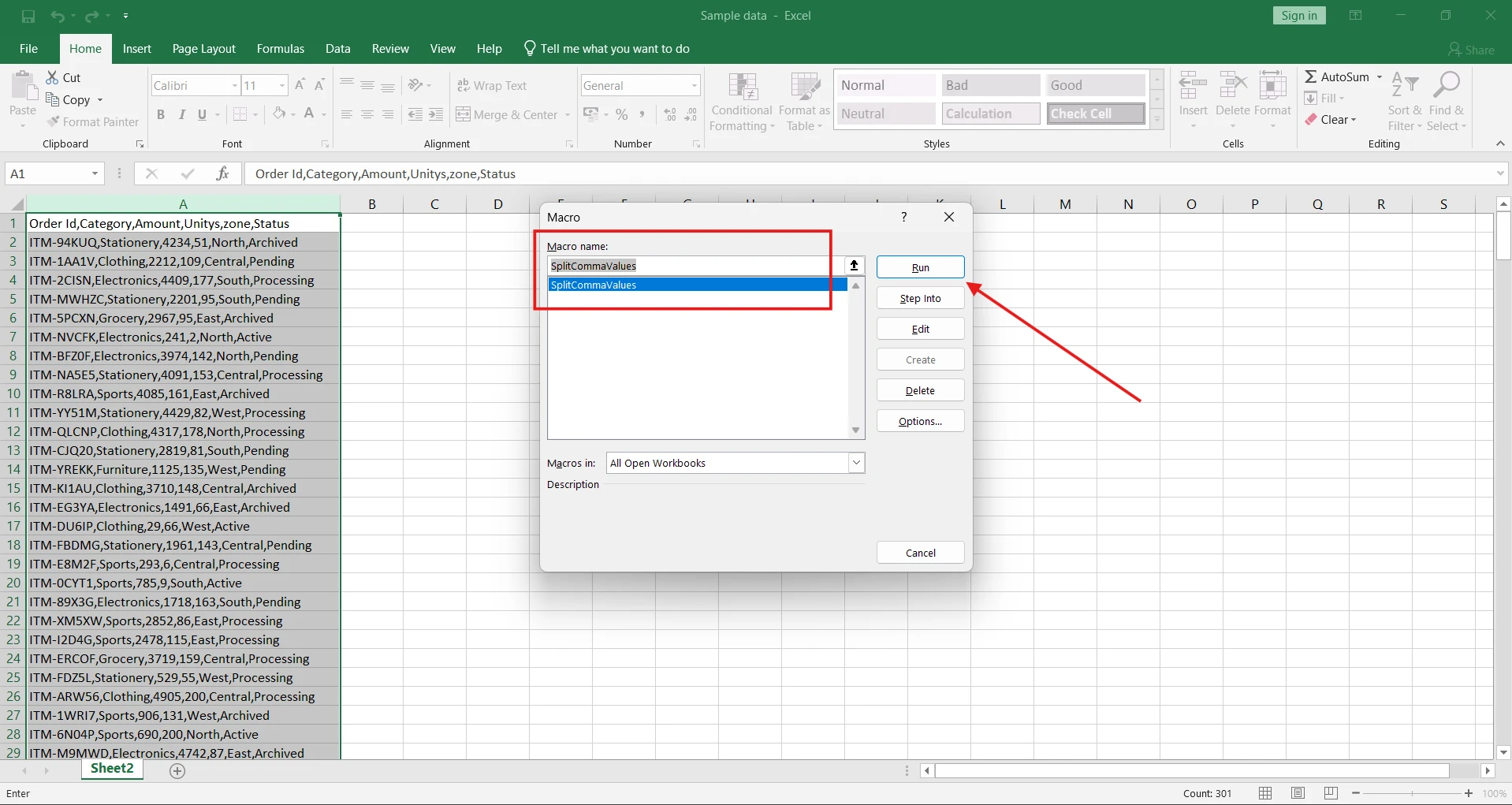The height and width of the screenshot is (805, 1512).
Task: Open the 'Macros in' dropdown
Action: tap(856, 463)
